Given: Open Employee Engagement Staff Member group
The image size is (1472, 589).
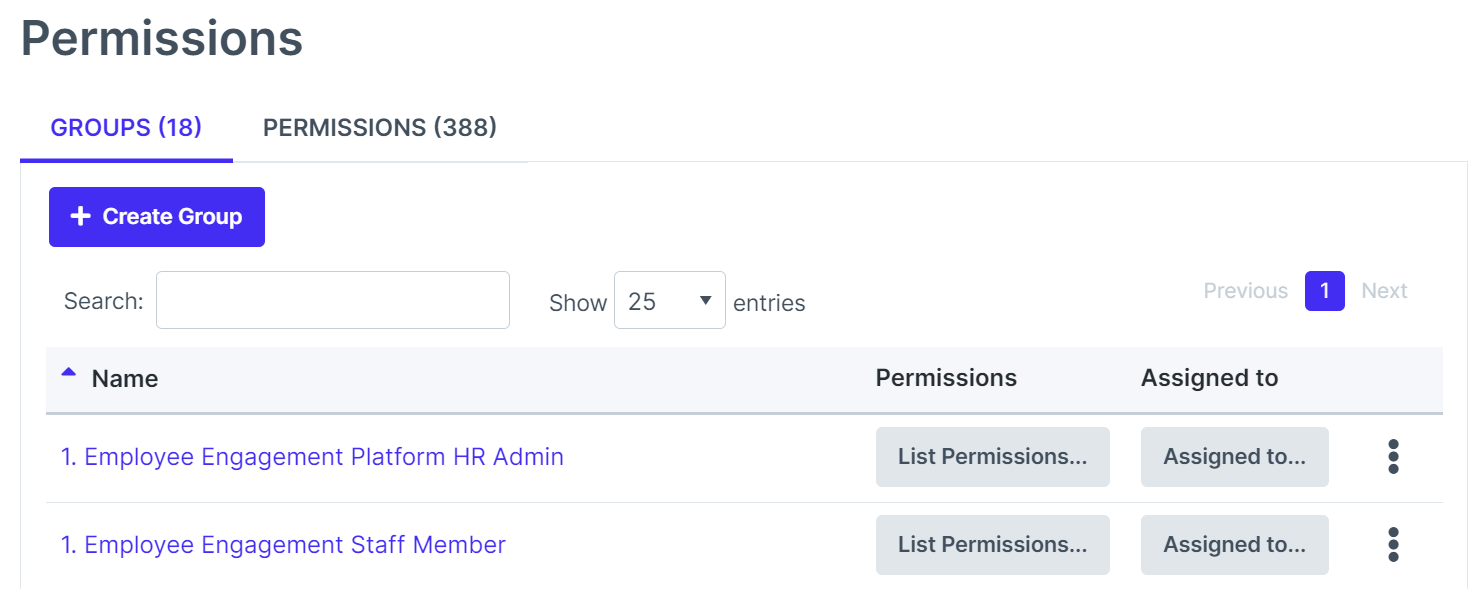Looking at the screenshot, I should pos(283,545).
